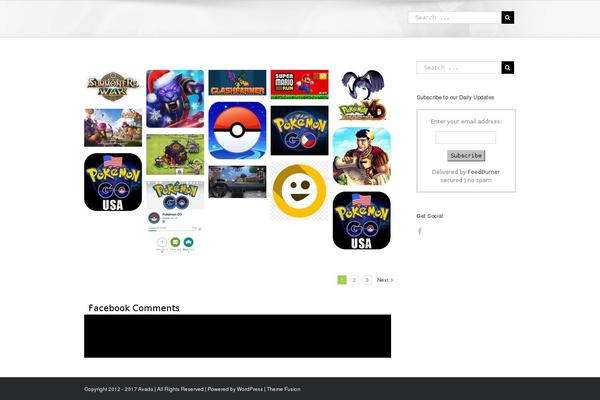The image size is (600, 400).
Task: Click the Facebook Comments heading
Action: [134, 308]
